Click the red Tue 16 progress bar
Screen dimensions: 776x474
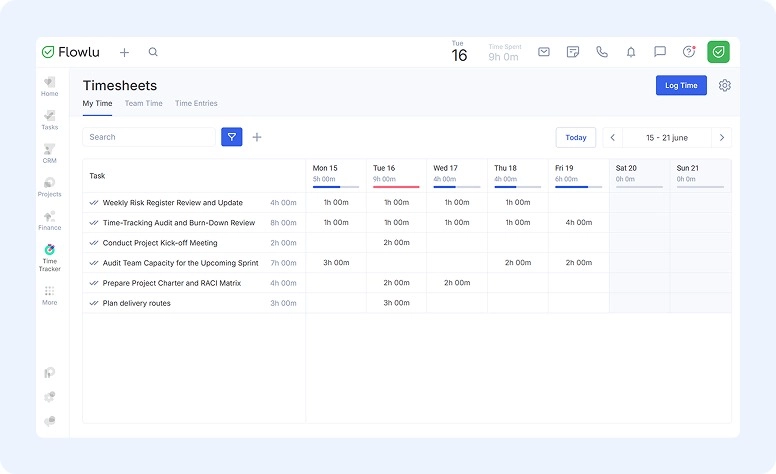[396, 187]
